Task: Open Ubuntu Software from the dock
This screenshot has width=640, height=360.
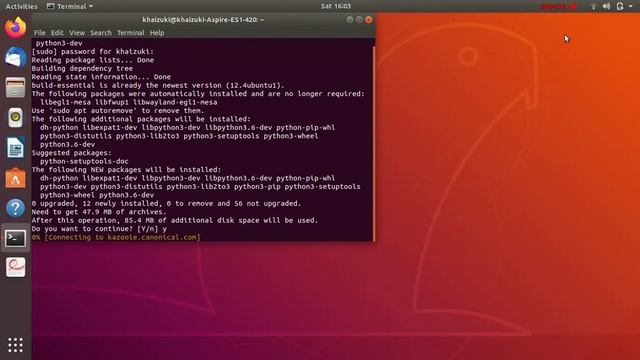Action: tap(16, 178)
